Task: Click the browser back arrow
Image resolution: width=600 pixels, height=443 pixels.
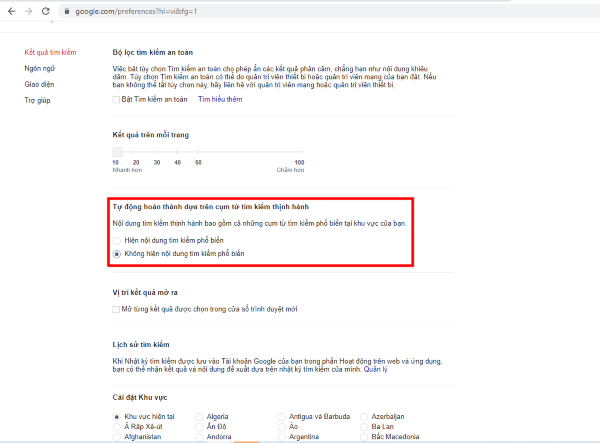Action: point(11,11)
